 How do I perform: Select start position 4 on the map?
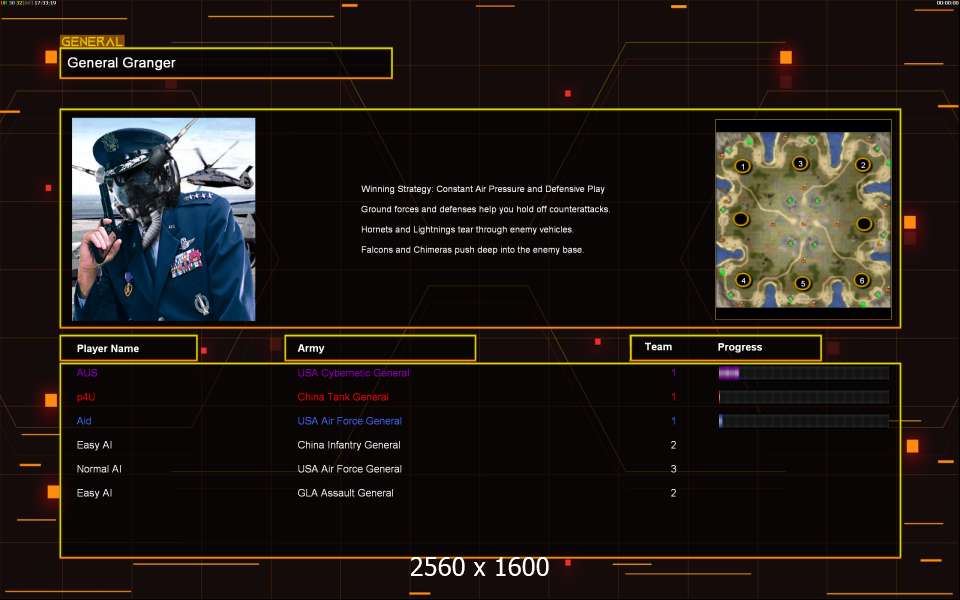742,280
